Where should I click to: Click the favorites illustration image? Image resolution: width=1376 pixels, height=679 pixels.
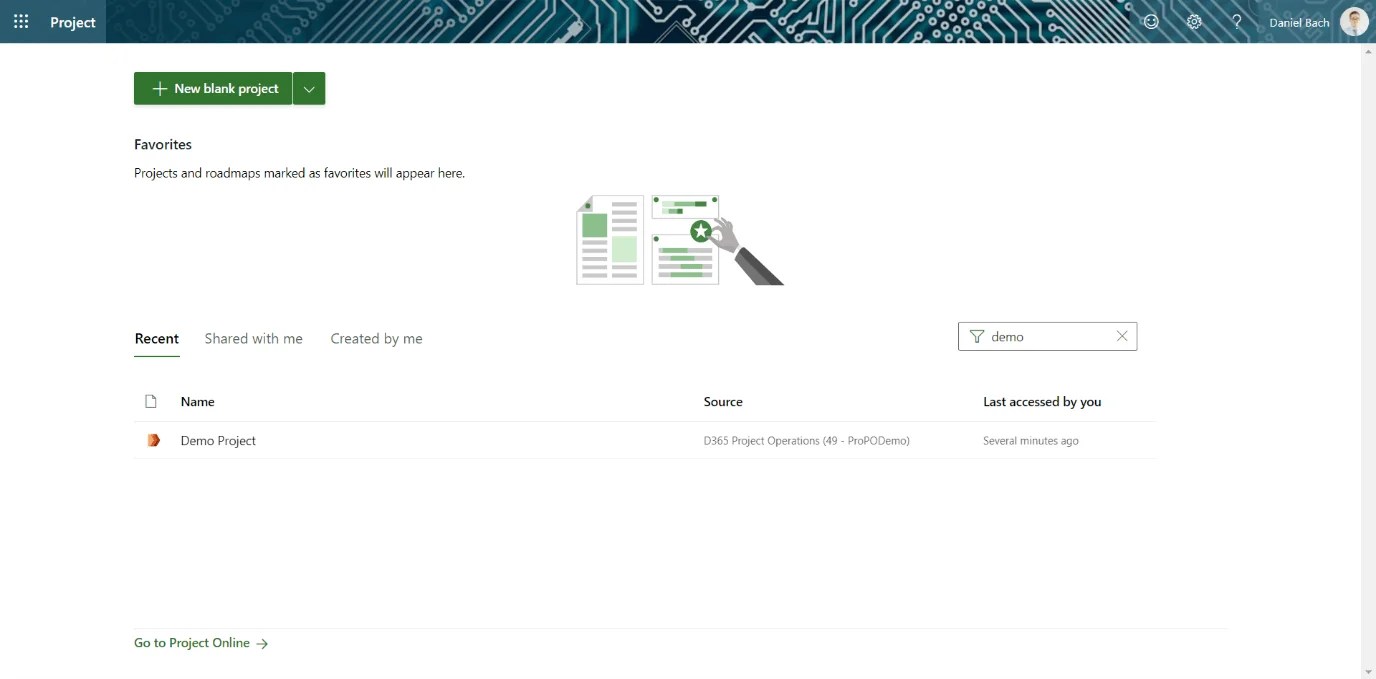coord(680,240)
